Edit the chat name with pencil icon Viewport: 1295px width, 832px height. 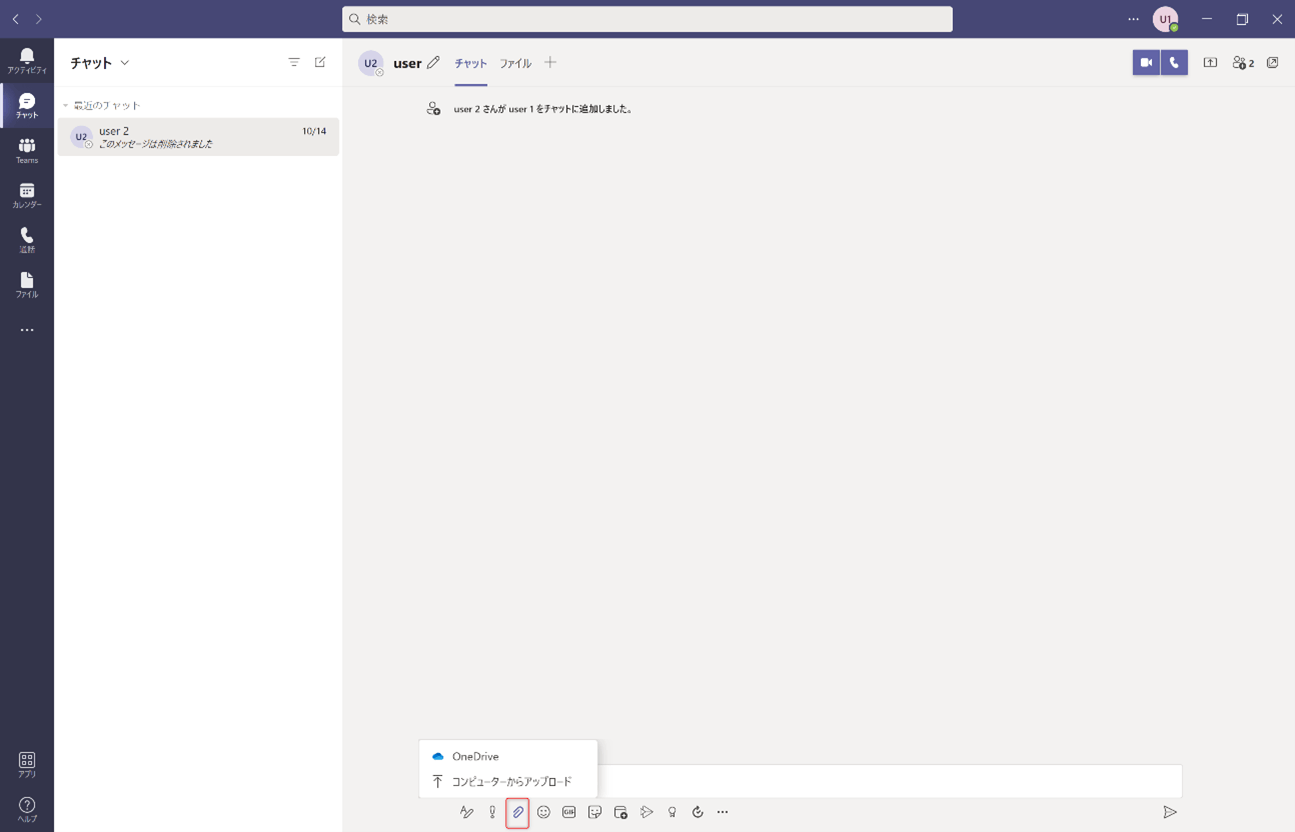pyautogui.click(x=433, y=63)
